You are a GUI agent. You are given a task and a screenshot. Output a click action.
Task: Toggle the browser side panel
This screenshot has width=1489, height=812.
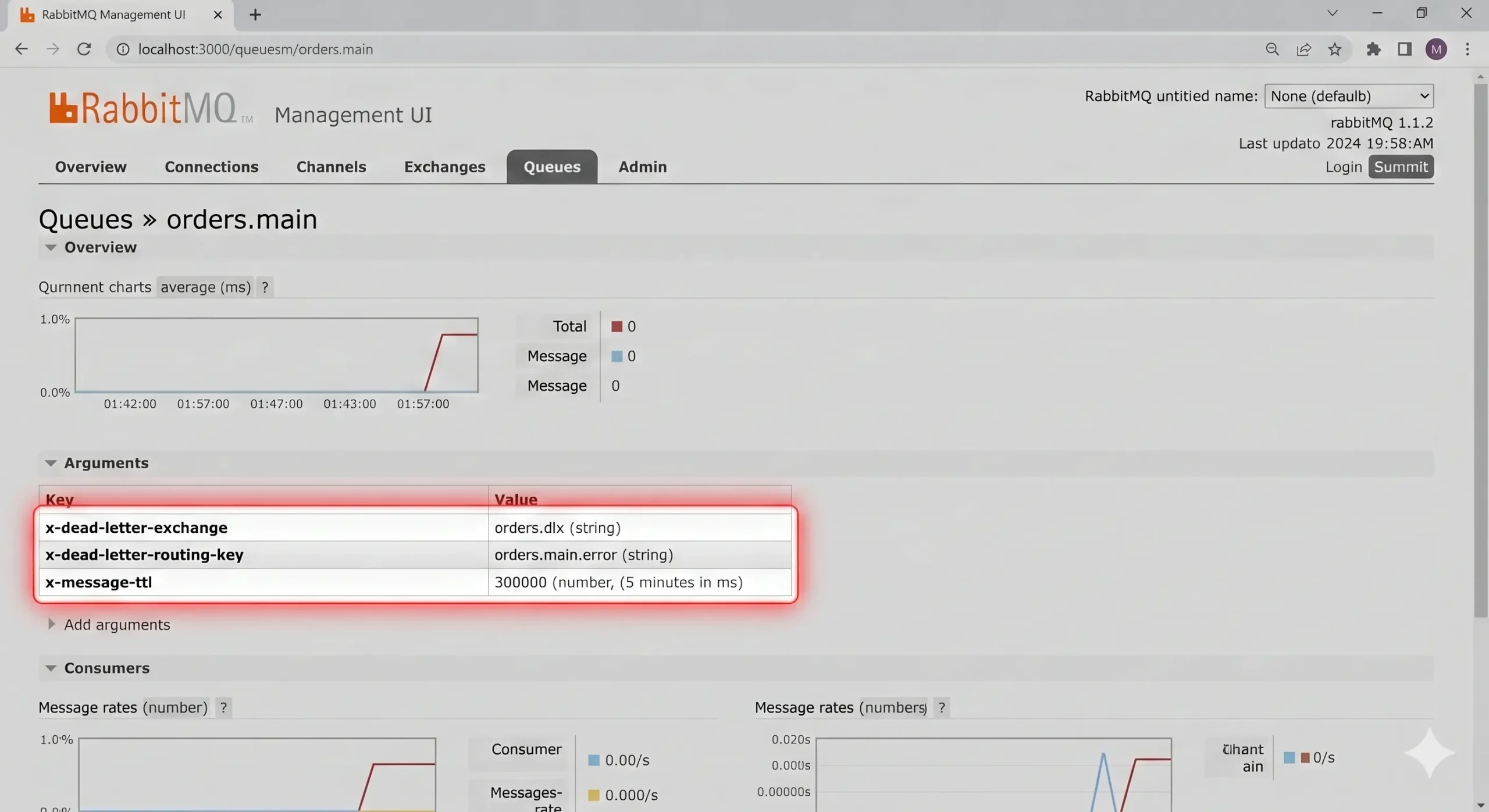(1405, 49)
